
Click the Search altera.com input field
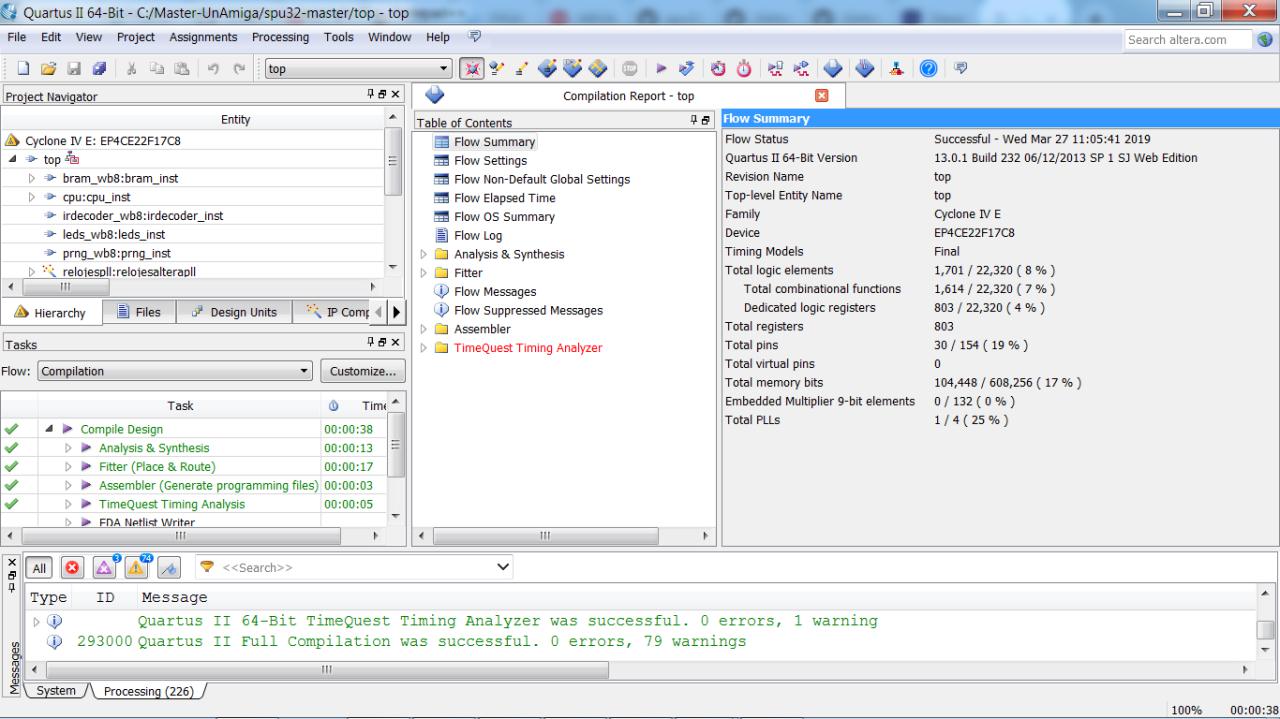(x=1187, y=40)
